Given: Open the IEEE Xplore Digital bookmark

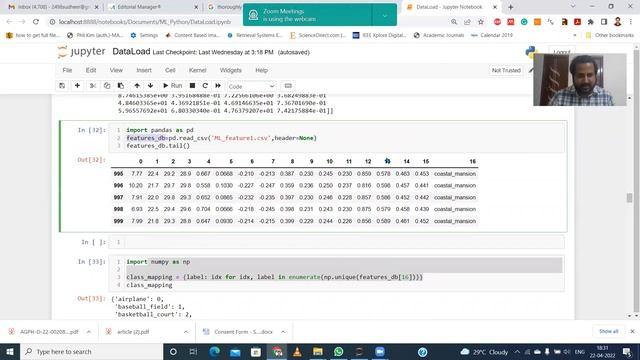Looking at the screenshot, I should [x=379, y=35].
